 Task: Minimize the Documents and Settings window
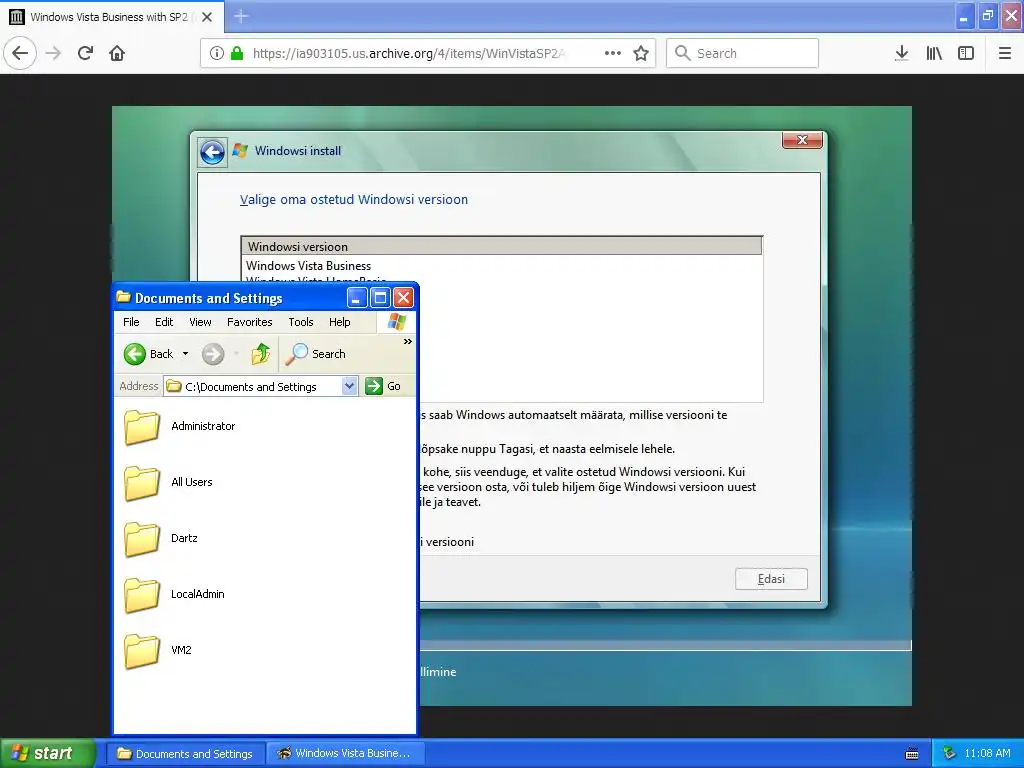click(x=357, y=298)
